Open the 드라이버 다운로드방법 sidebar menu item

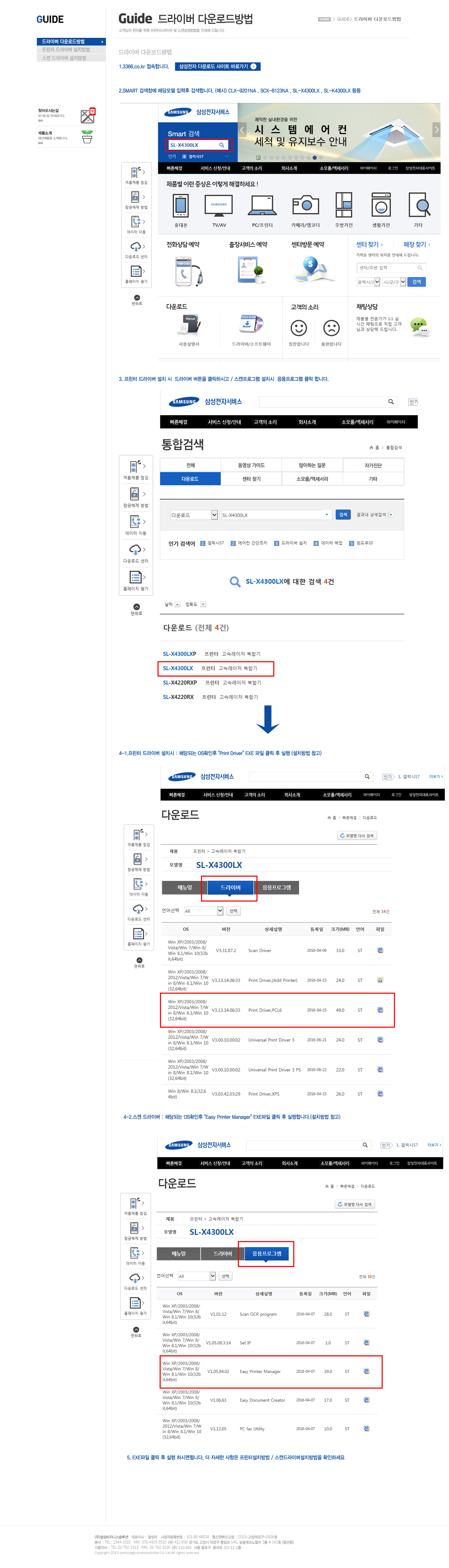tap(71, 41)
